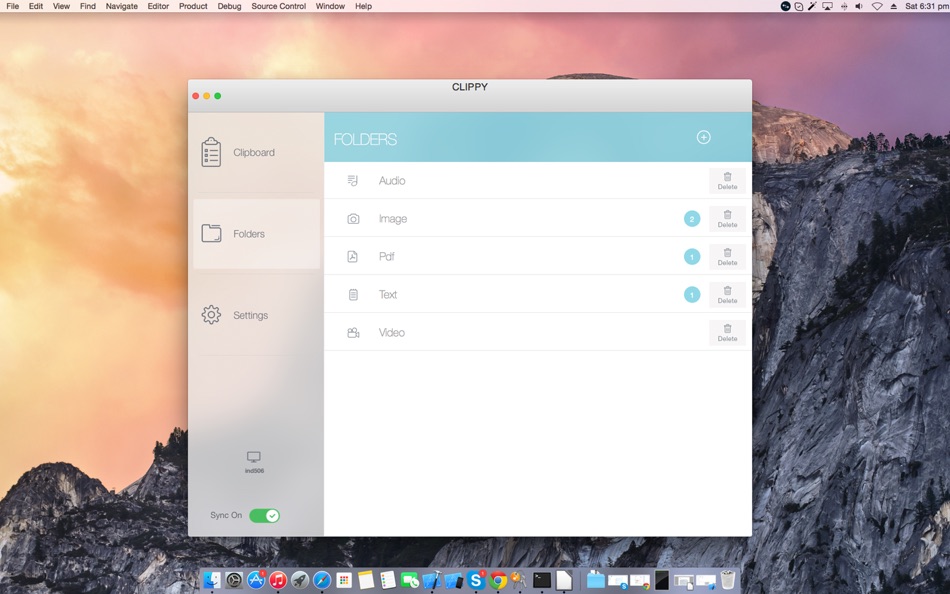The width and height of the screenshot is (950, 594).
Task: Open the yellow Notes app in the dock
Action: (366, 580)
